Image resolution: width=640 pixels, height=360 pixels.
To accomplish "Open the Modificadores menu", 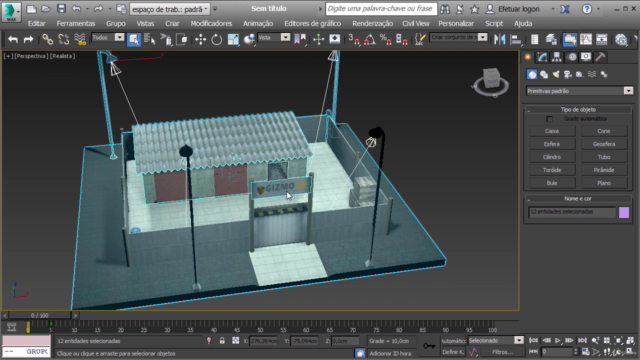I will (211, 24).
